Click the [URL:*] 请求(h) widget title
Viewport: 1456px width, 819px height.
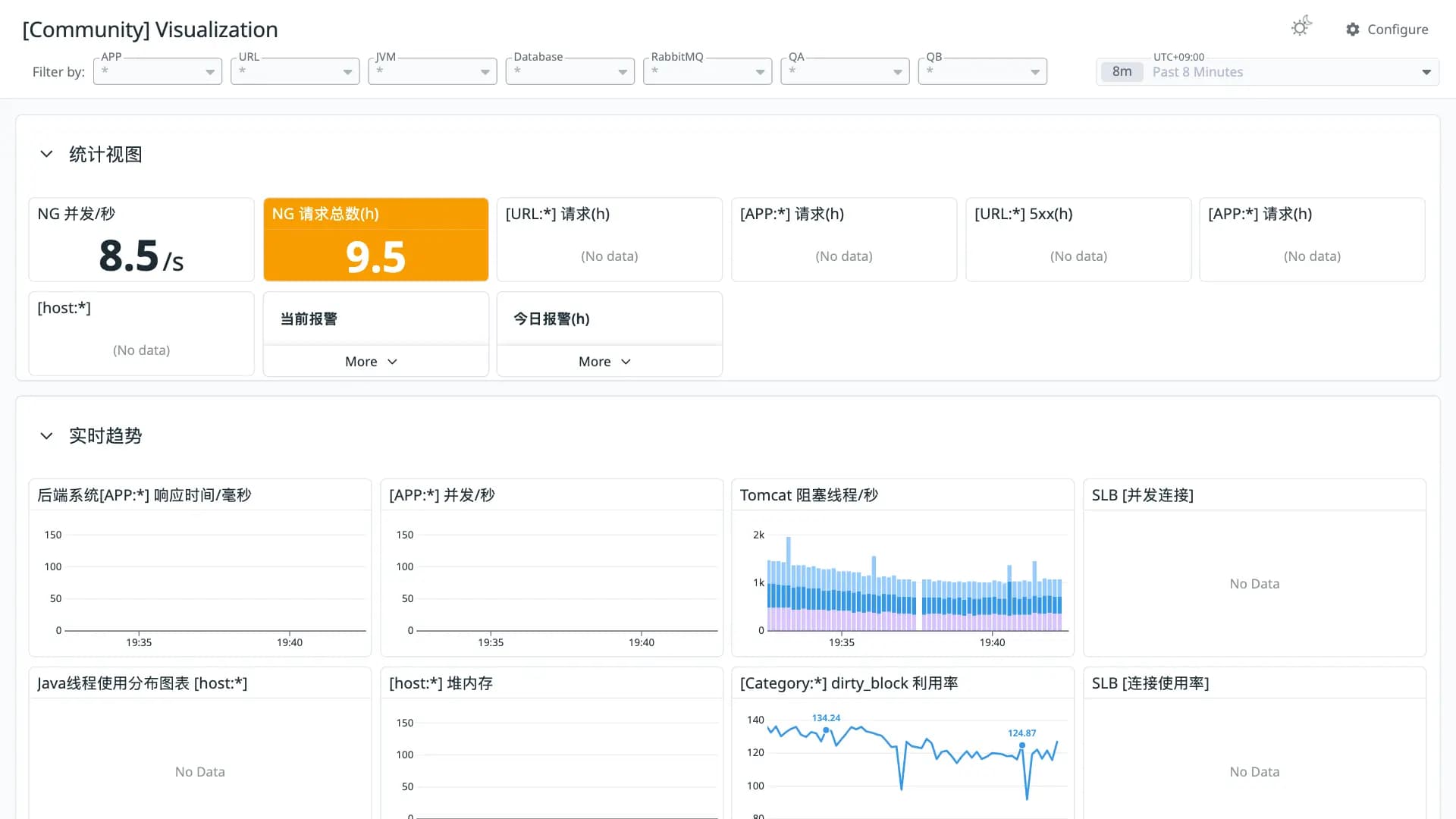pos(557,214)
